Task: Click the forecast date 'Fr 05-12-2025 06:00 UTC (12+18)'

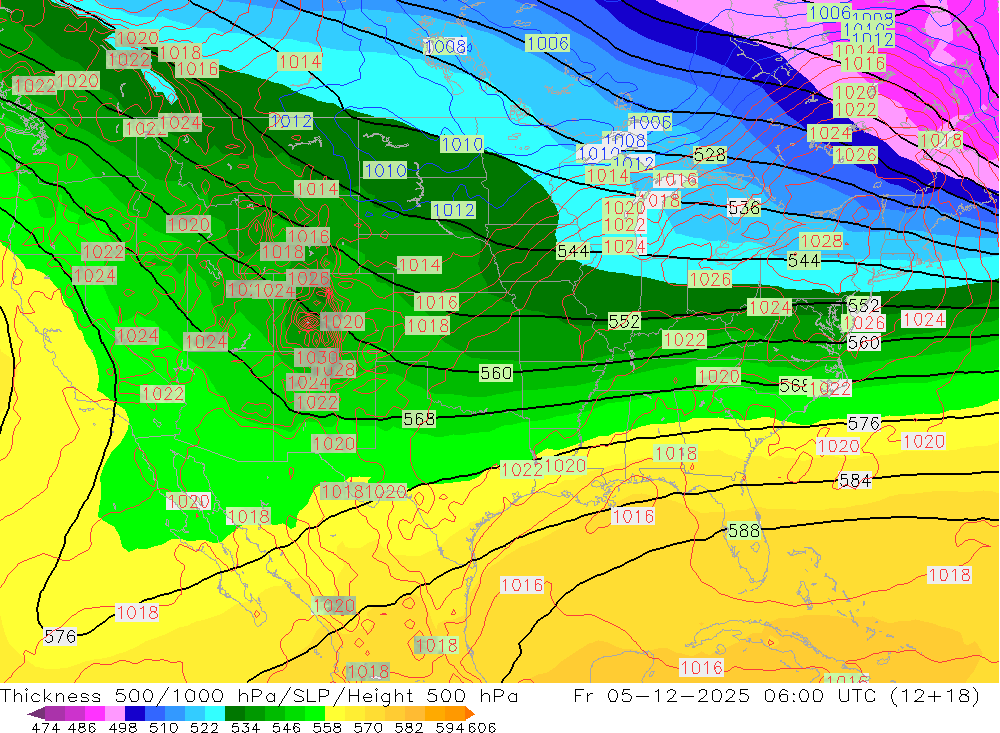Action: click(x=777, y=695)
